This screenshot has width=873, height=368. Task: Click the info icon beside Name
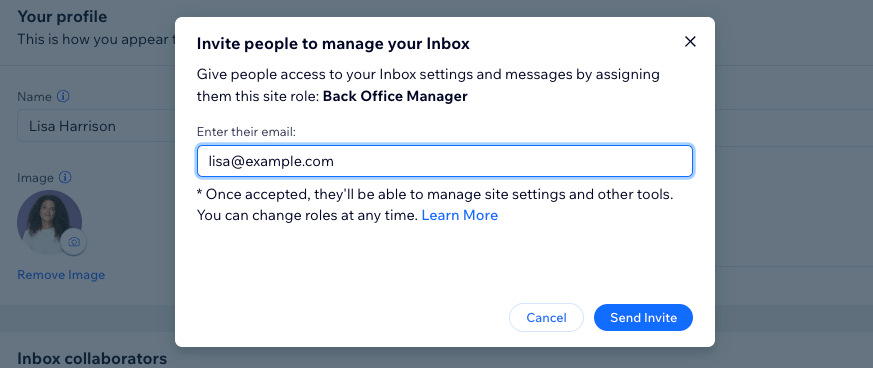63,97
